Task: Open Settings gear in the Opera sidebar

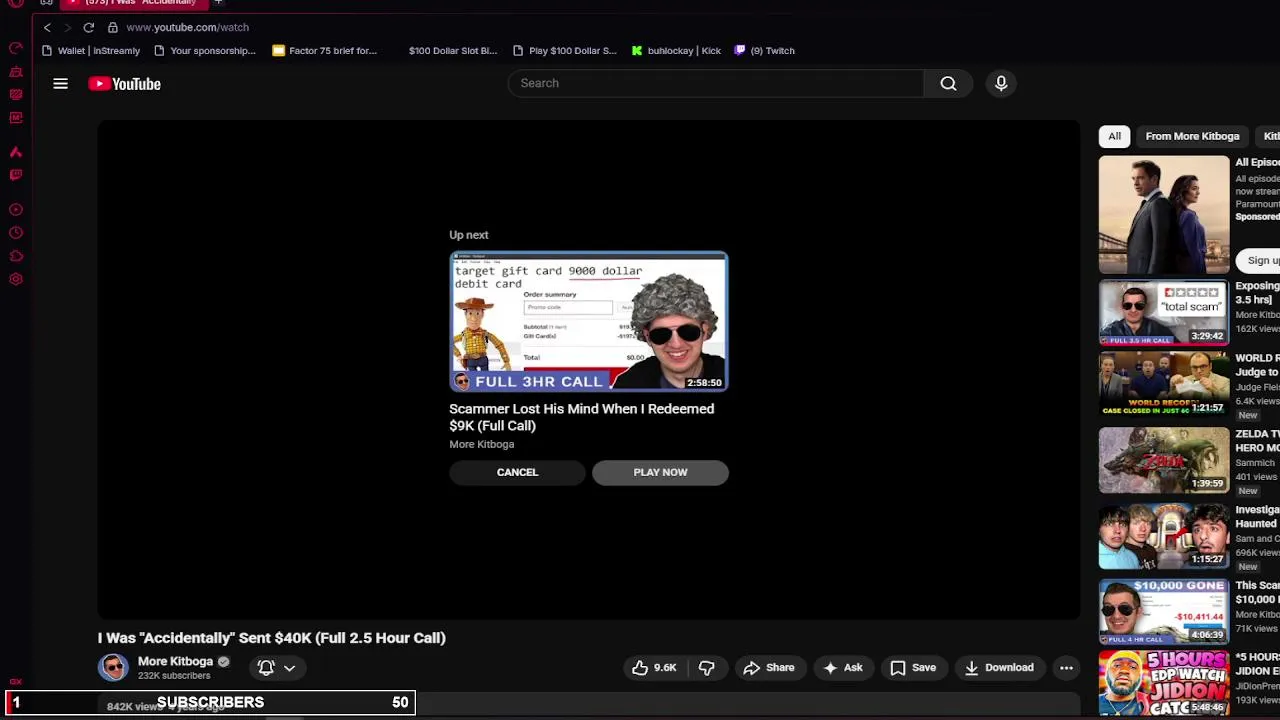Action: click(x=16, y=279)
